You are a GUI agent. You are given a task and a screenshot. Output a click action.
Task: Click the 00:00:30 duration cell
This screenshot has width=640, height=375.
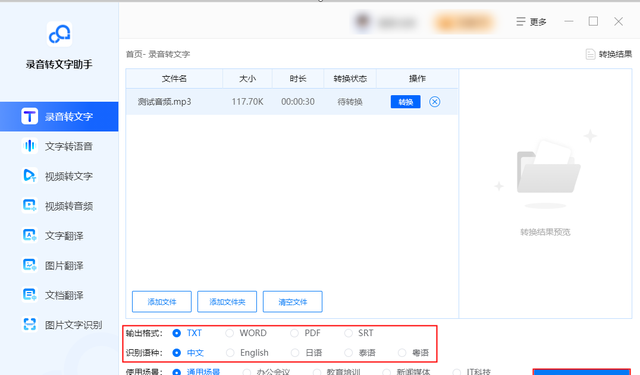[298, 102]
